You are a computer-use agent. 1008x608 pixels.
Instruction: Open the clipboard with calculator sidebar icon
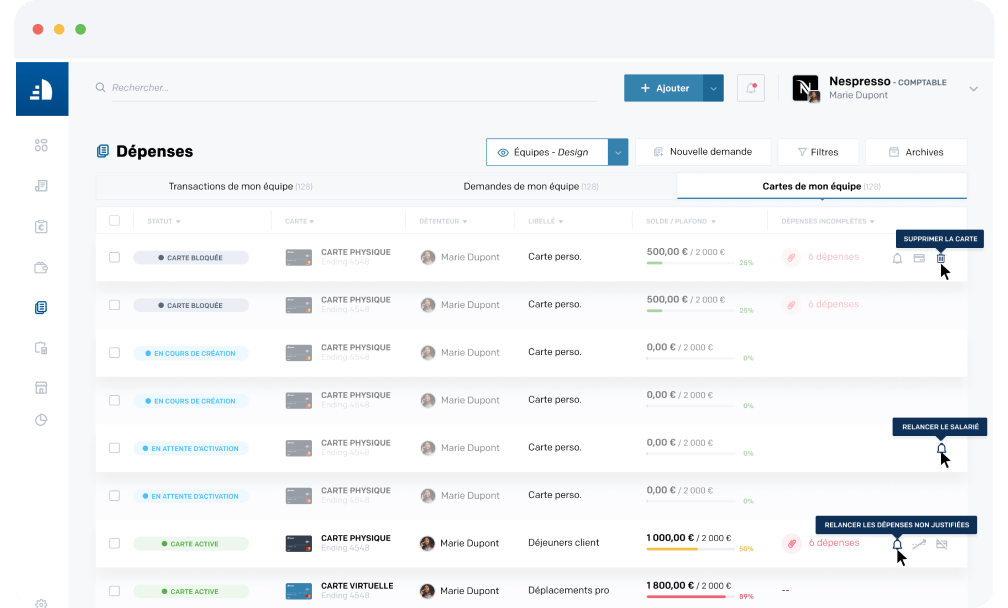point(41,348)
